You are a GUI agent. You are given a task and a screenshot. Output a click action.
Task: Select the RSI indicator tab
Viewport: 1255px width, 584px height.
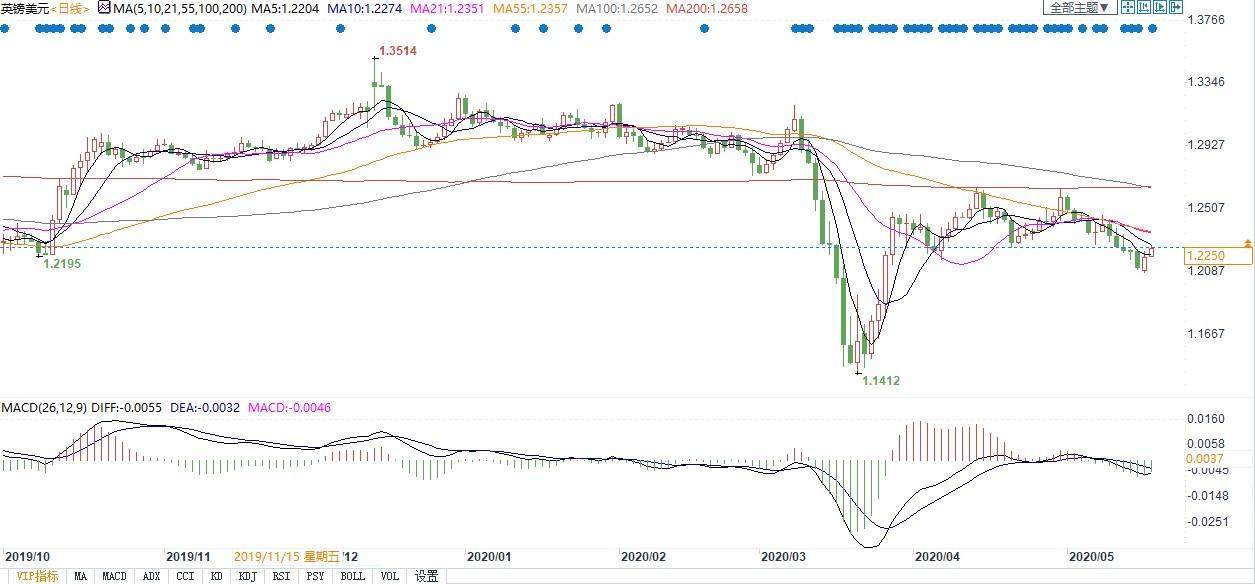tap(281, 576)
